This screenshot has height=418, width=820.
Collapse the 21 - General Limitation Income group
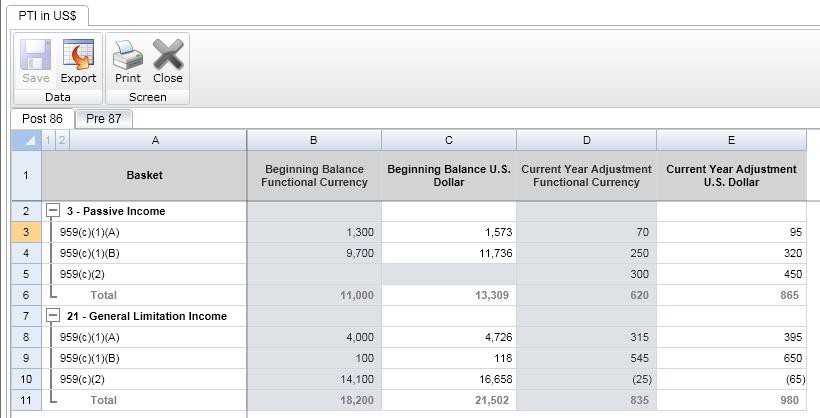(x=53, y=316)
